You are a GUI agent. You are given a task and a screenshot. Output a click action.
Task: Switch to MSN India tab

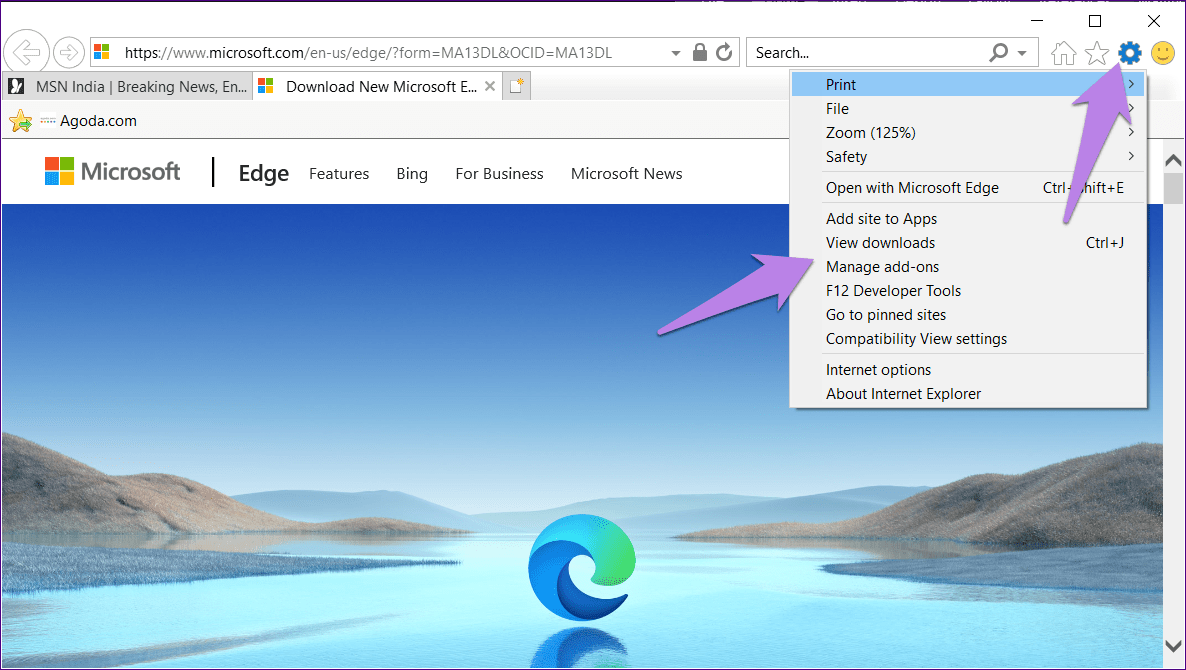pos(128,87)
